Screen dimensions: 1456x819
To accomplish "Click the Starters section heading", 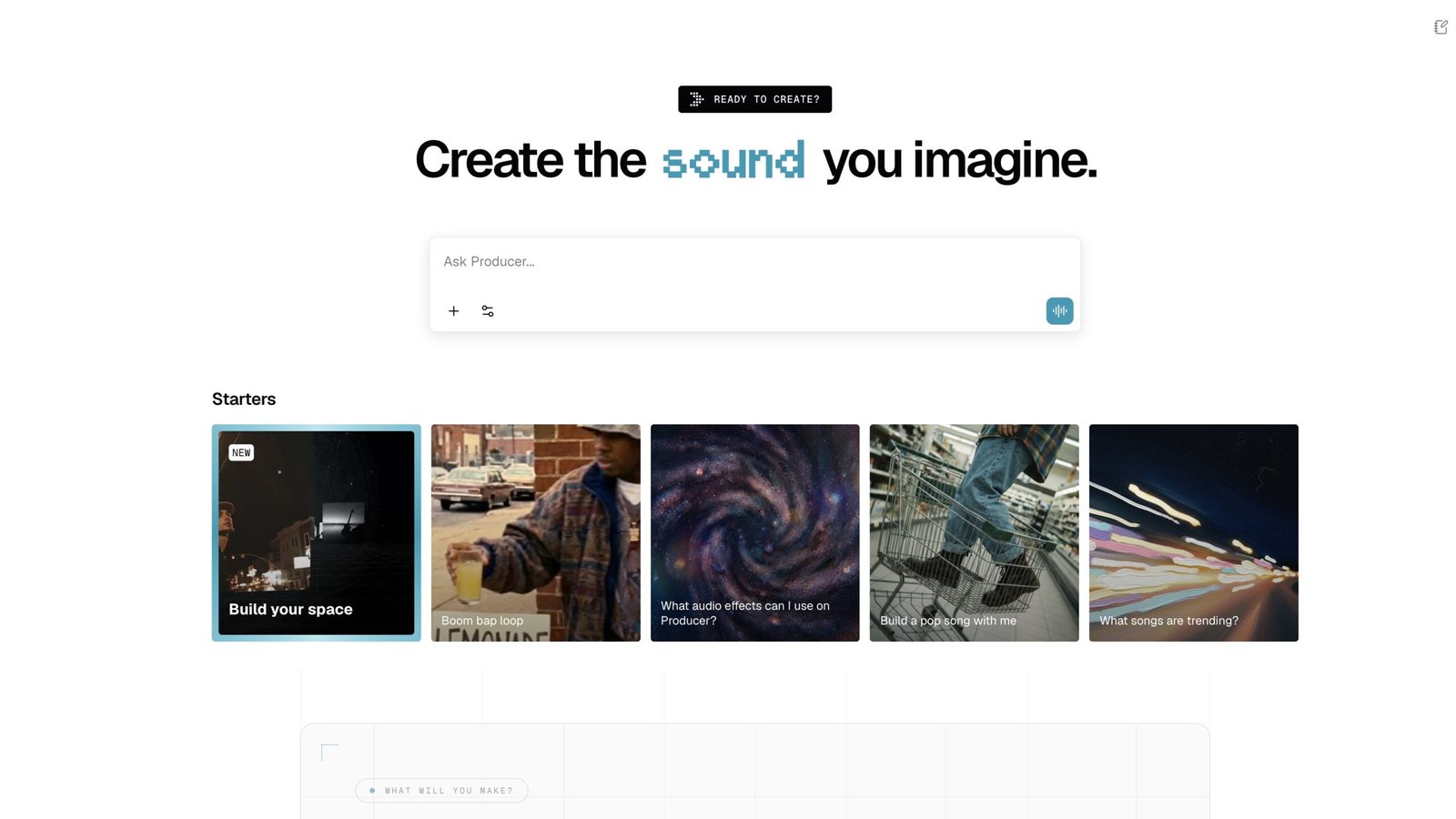I will [244, 399].
